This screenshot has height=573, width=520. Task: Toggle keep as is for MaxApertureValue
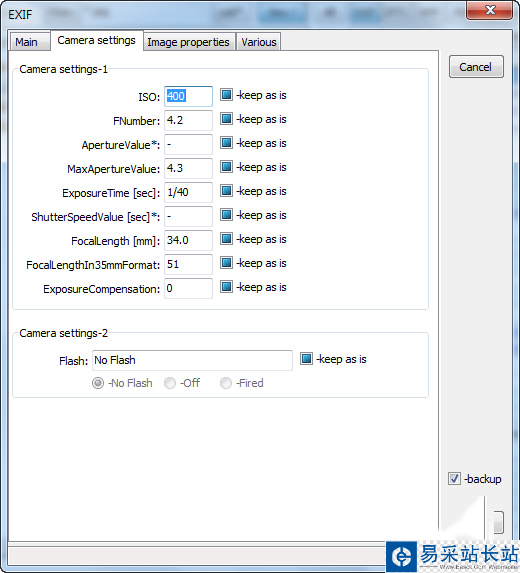226,167
